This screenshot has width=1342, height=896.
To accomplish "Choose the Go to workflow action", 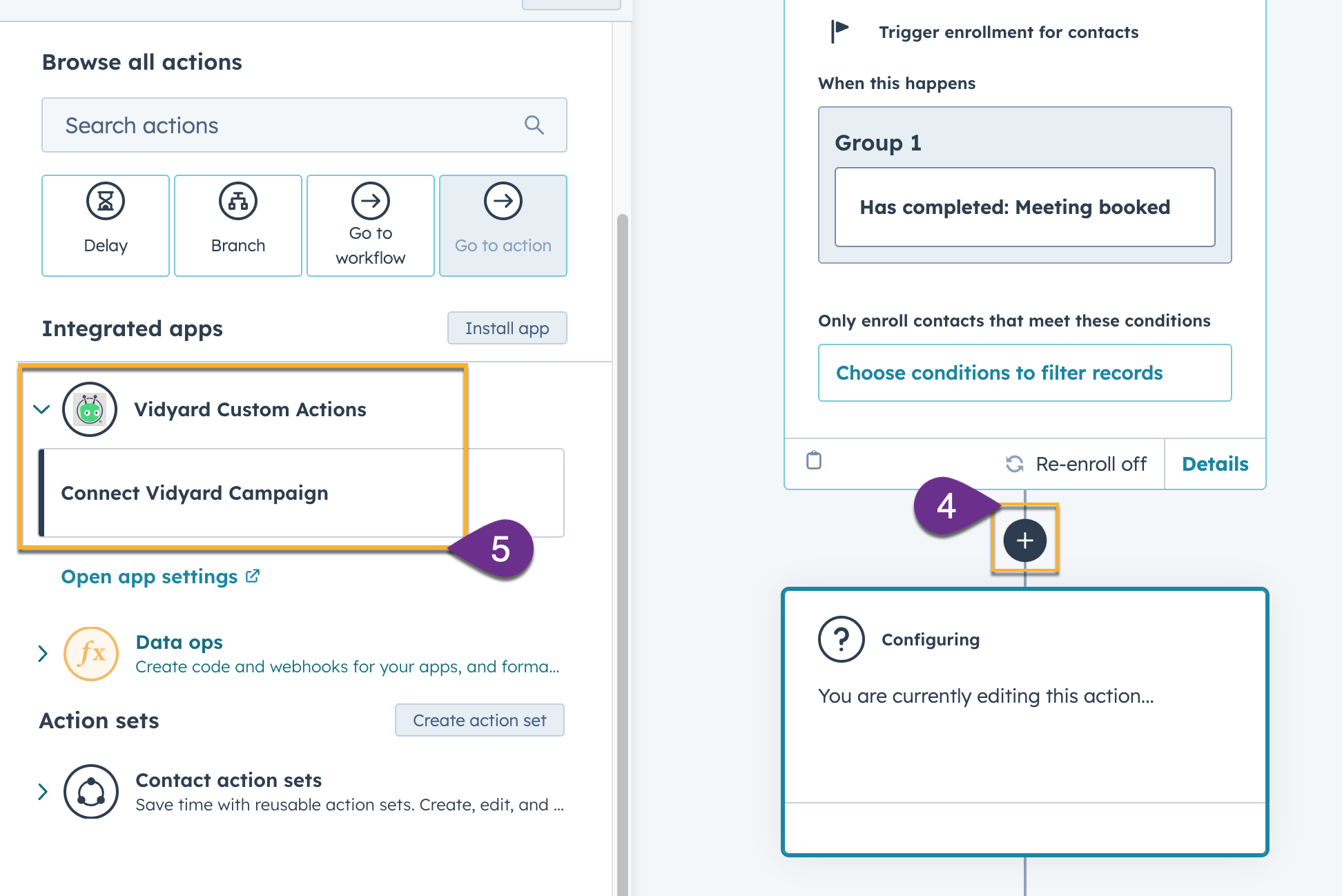I will click(370, 201).
